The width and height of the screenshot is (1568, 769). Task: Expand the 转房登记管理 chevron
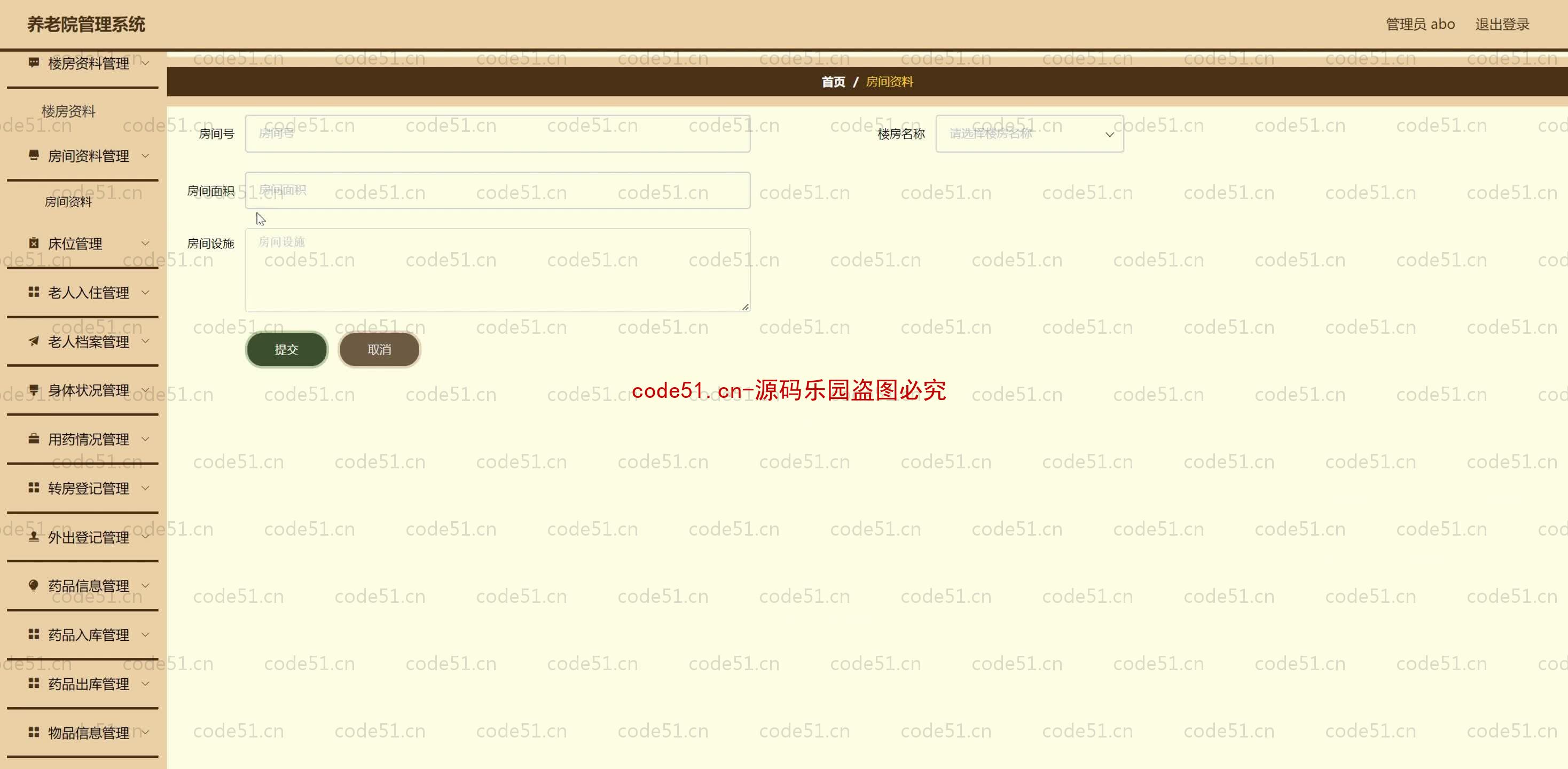145,488
